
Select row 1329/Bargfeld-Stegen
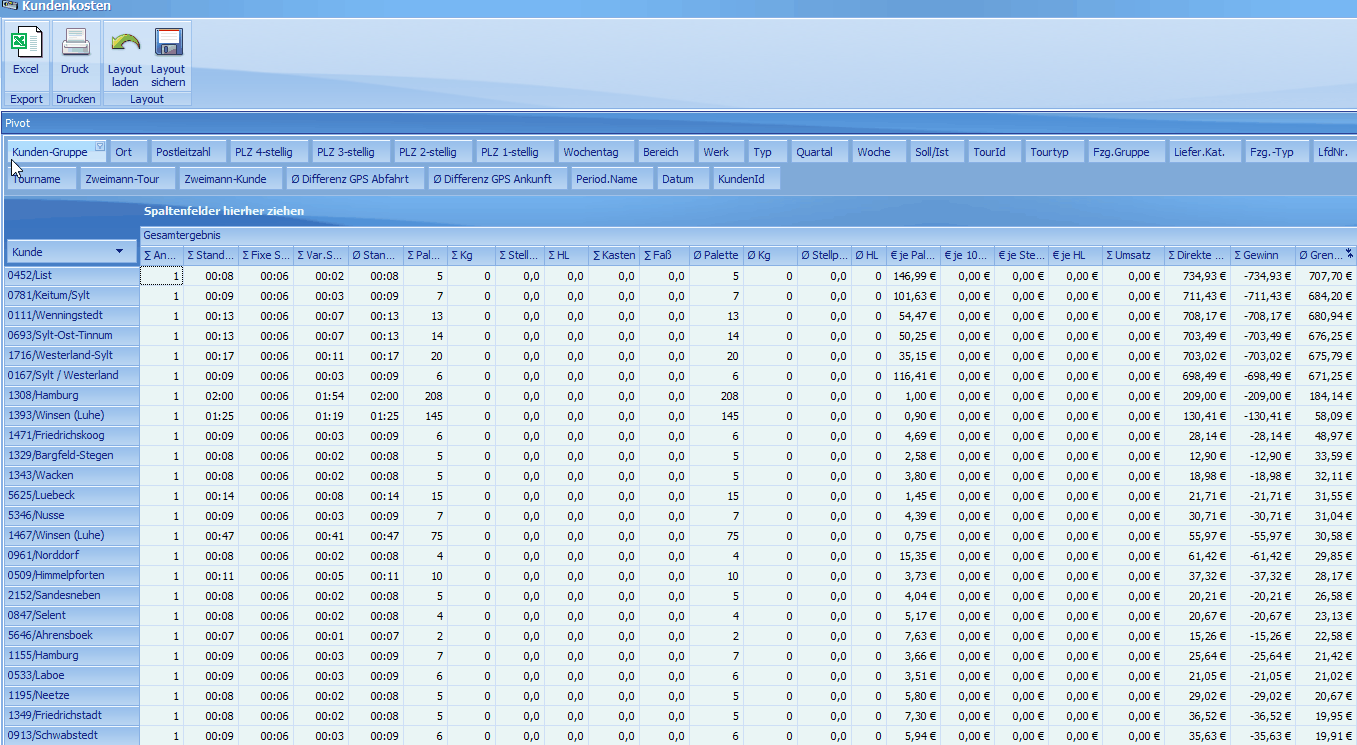70,455
